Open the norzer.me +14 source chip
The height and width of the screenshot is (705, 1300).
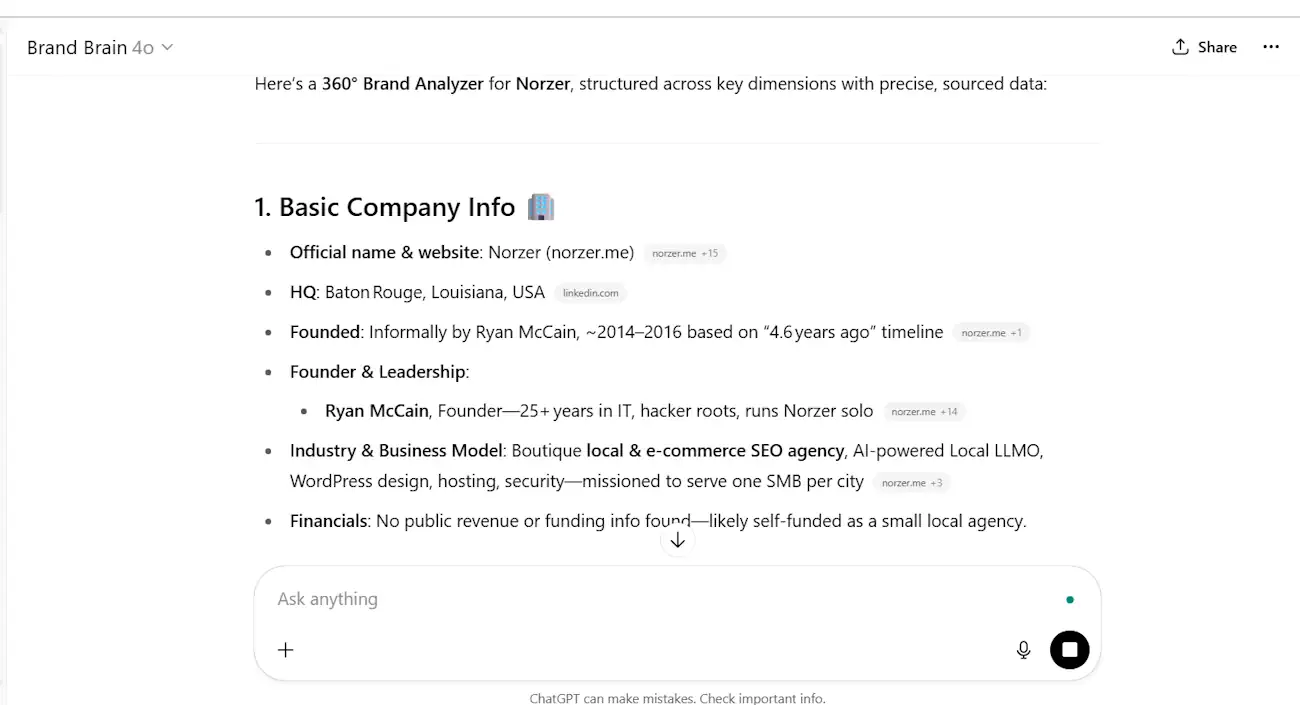tap(924, 411)
